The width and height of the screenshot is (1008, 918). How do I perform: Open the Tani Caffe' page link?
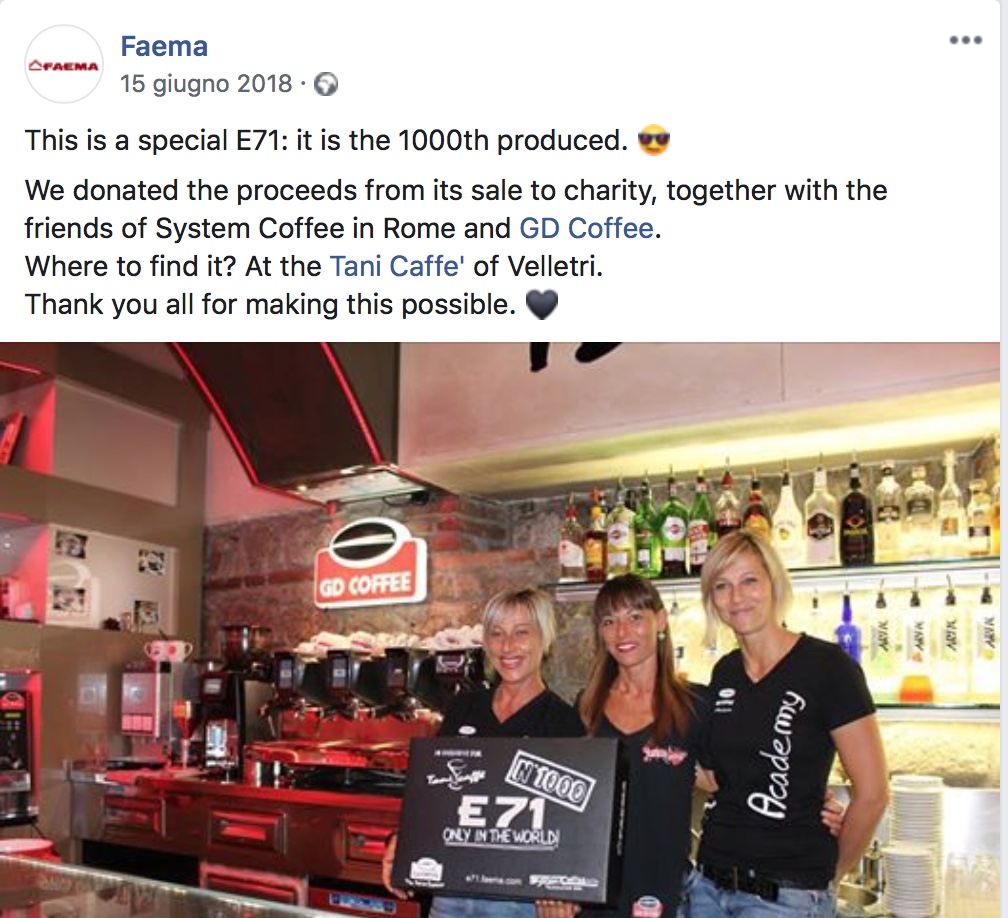tap(397, 266)
